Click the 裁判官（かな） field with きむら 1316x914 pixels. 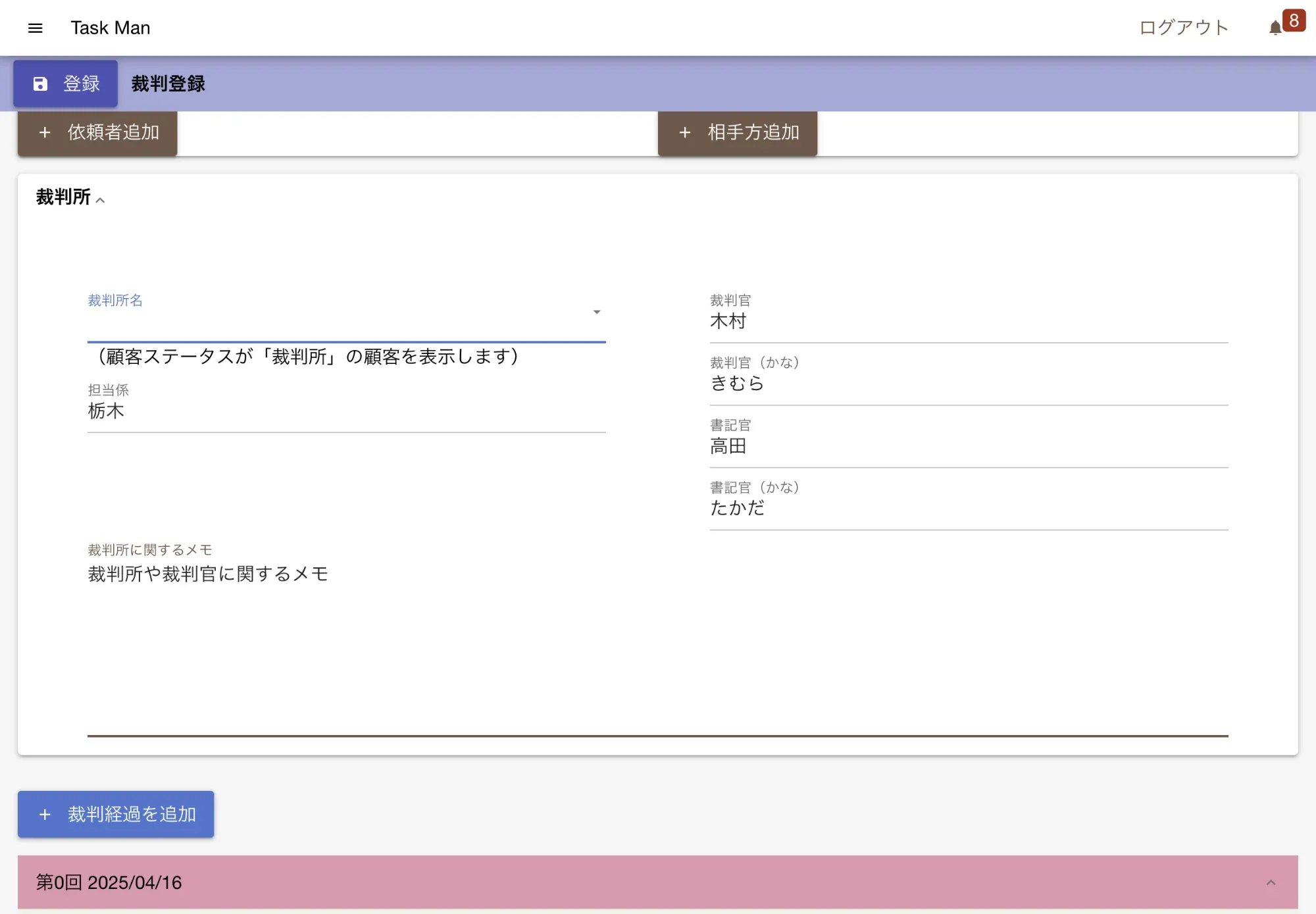(968, 384)
